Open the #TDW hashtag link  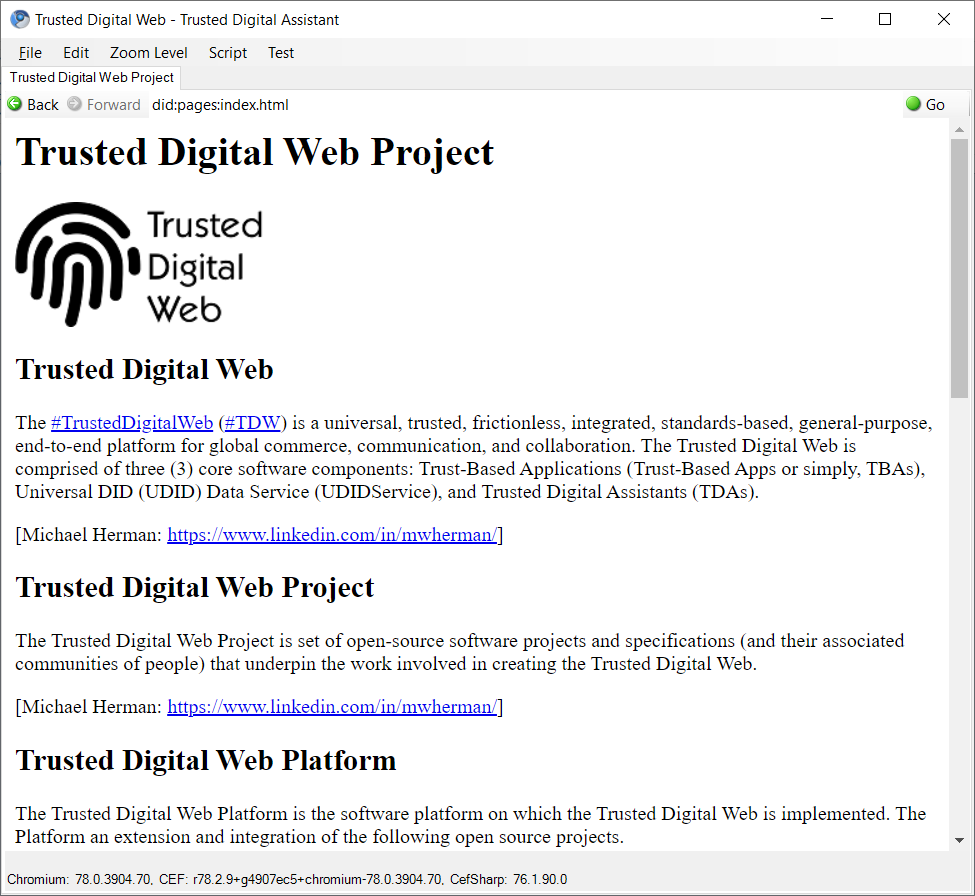pyautogui.click(x=252, y=423)
